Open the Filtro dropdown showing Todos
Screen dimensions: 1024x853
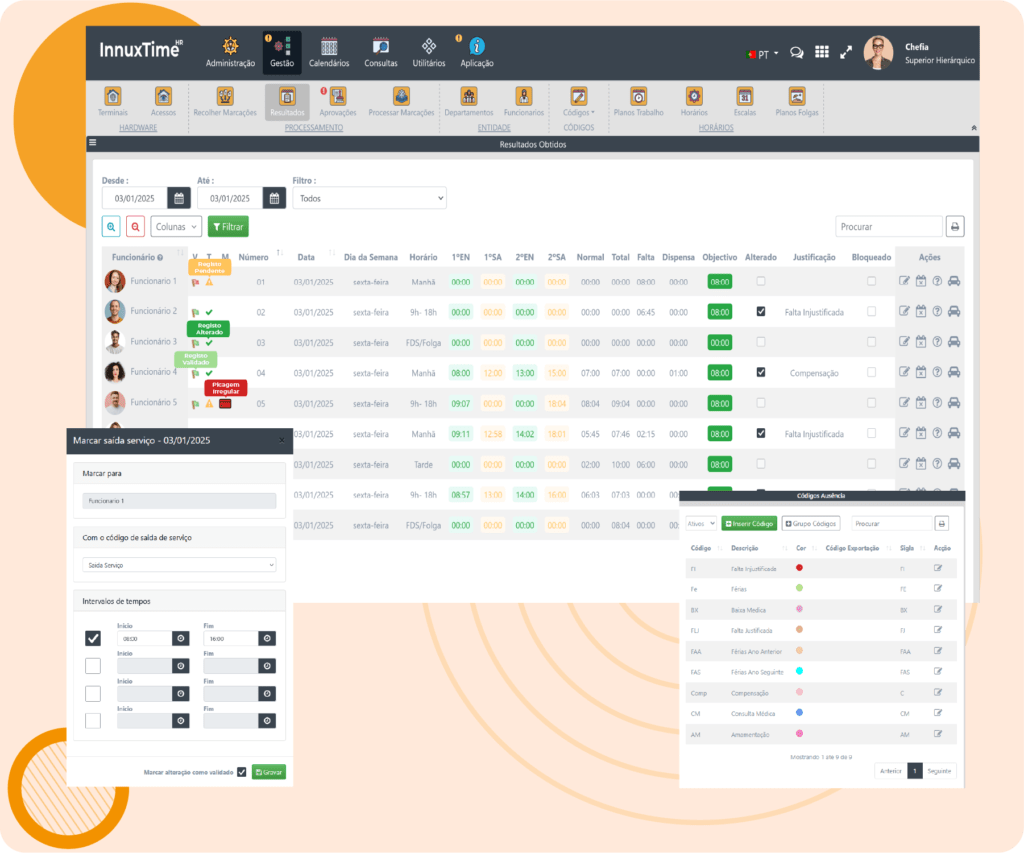(x=370, y=198)
